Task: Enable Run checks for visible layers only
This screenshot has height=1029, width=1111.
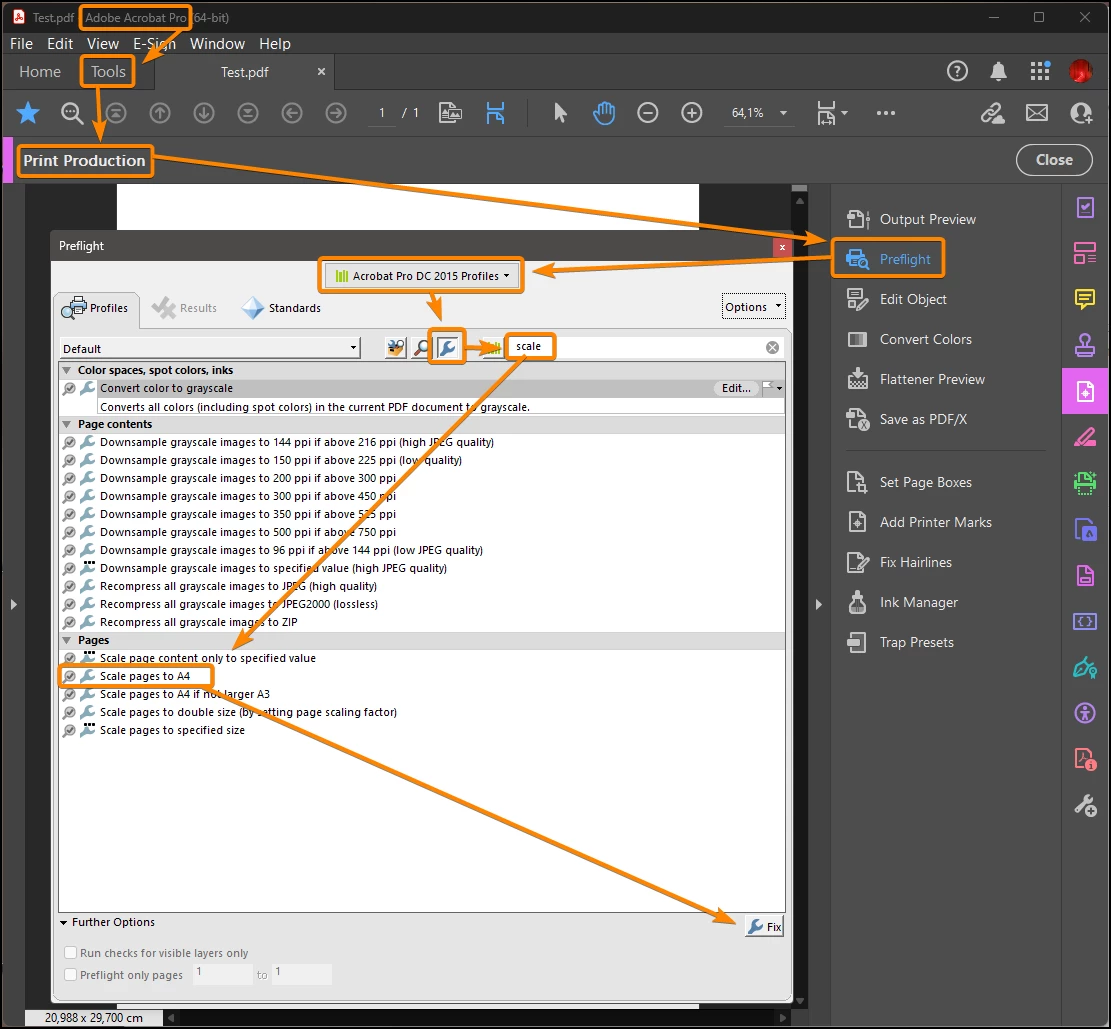Action: click(71, 952)
